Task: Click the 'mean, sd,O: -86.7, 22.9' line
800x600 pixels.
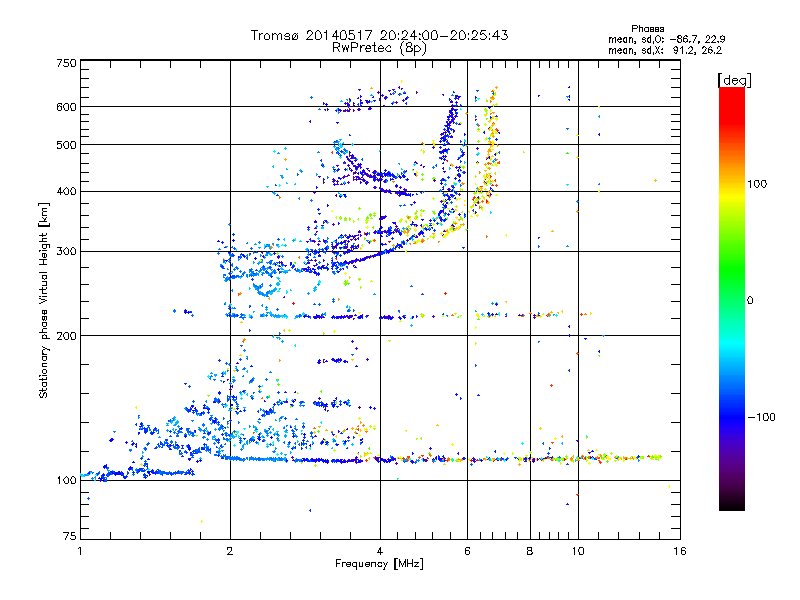Action: click(x=666, y=39)
